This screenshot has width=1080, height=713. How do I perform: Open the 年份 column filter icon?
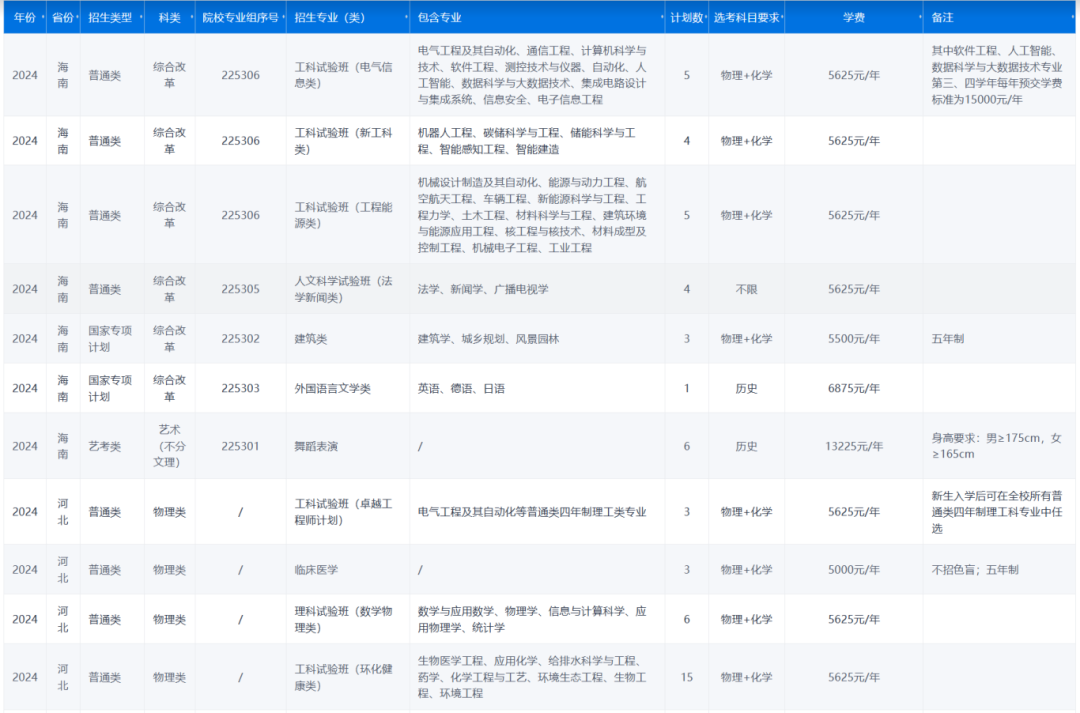coord(43,17)
